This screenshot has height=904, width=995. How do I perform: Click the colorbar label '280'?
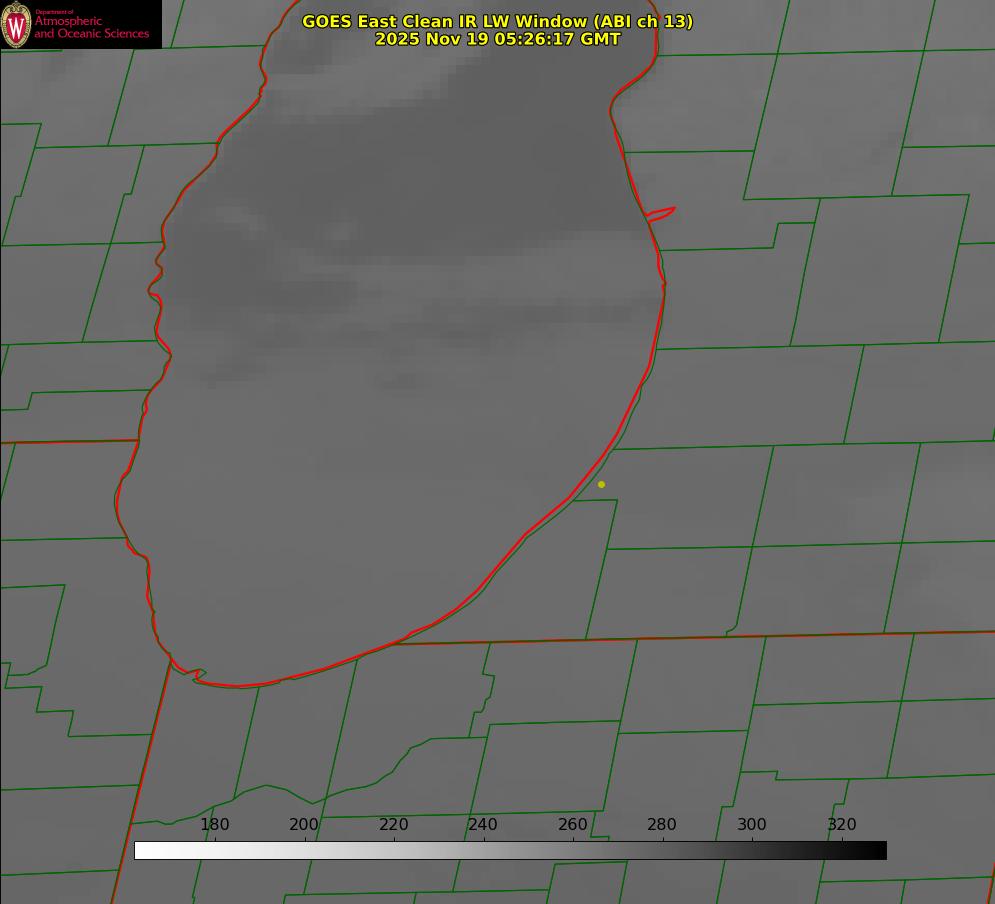coord(662,824)
